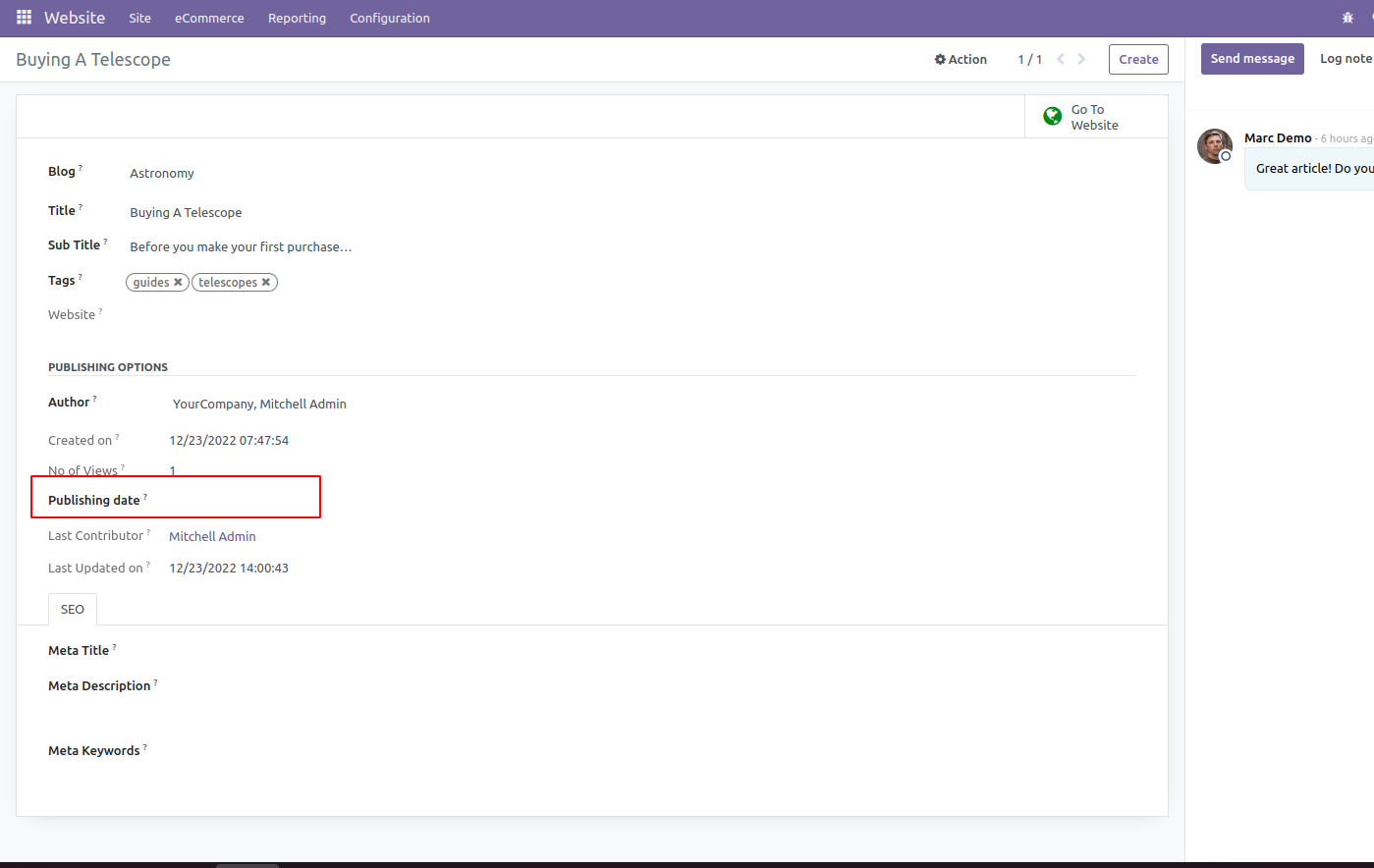1374x868 pixels.
Task: Click Marc Demo's avatar thumbnail
Action: coord(1215,146)
